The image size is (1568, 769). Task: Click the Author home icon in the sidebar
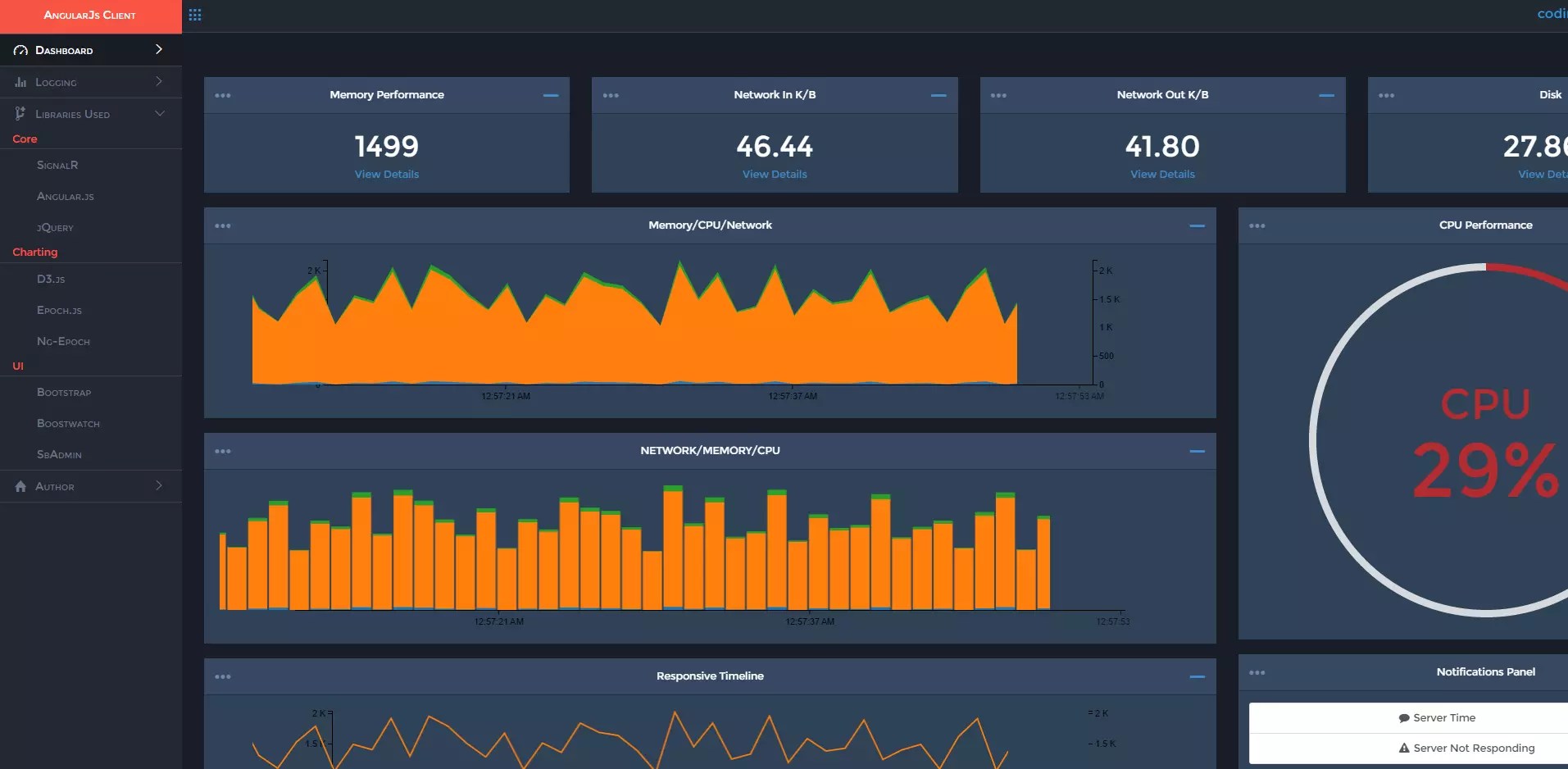[x=19, y=486]
